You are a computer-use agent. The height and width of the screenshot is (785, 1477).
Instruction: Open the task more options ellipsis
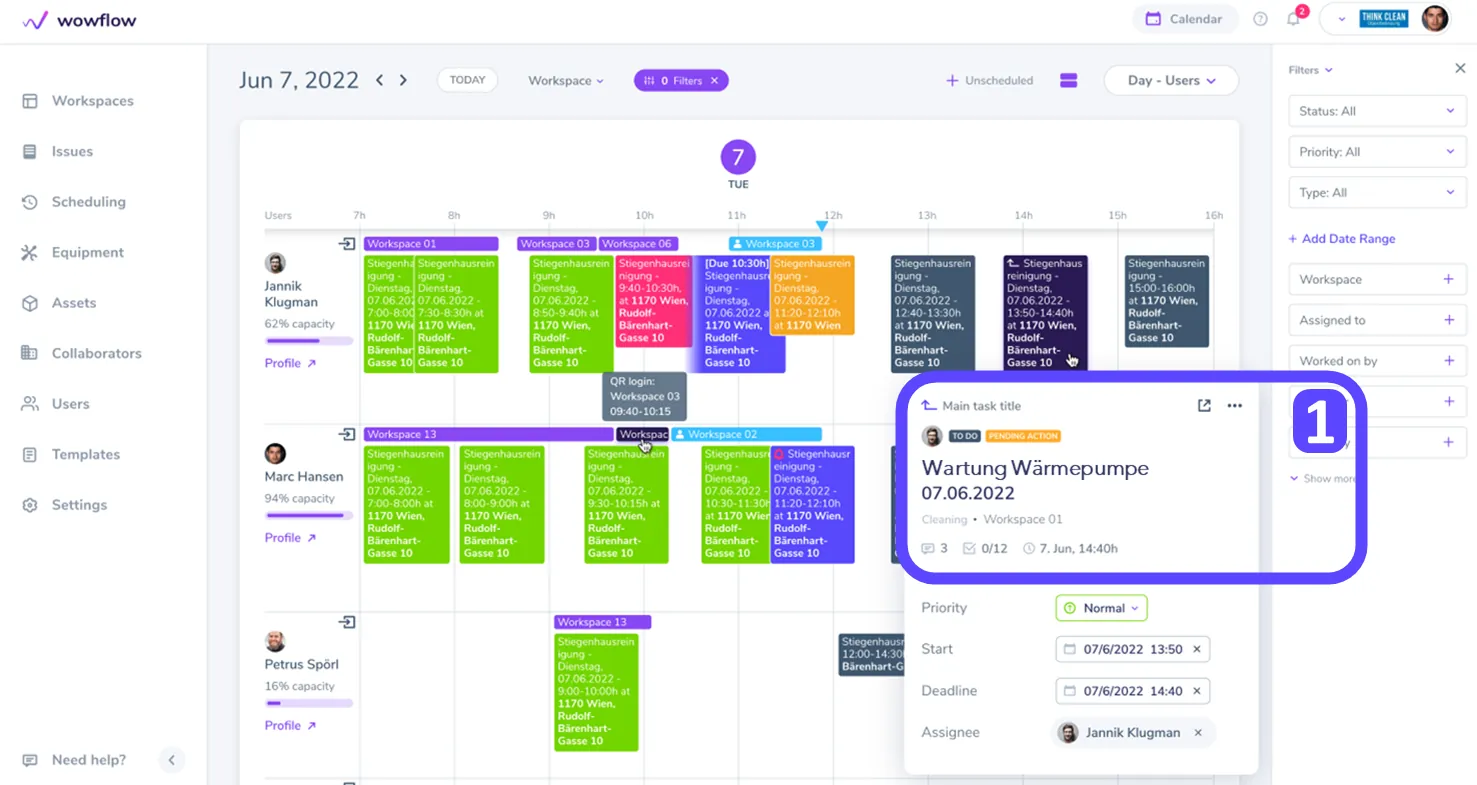point(1234,406)
